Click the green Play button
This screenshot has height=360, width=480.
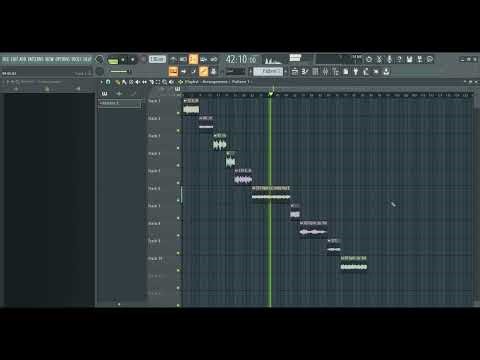point(113,60)
